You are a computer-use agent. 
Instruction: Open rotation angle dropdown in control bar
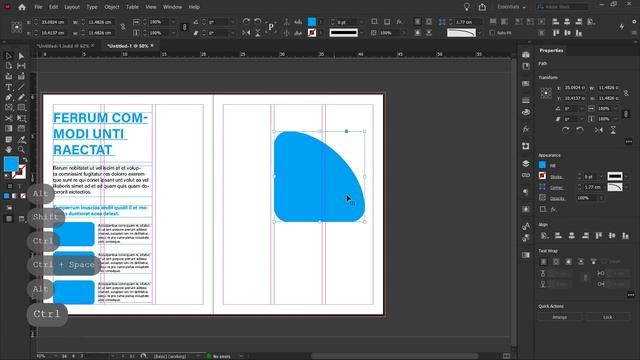pos(233,22)
